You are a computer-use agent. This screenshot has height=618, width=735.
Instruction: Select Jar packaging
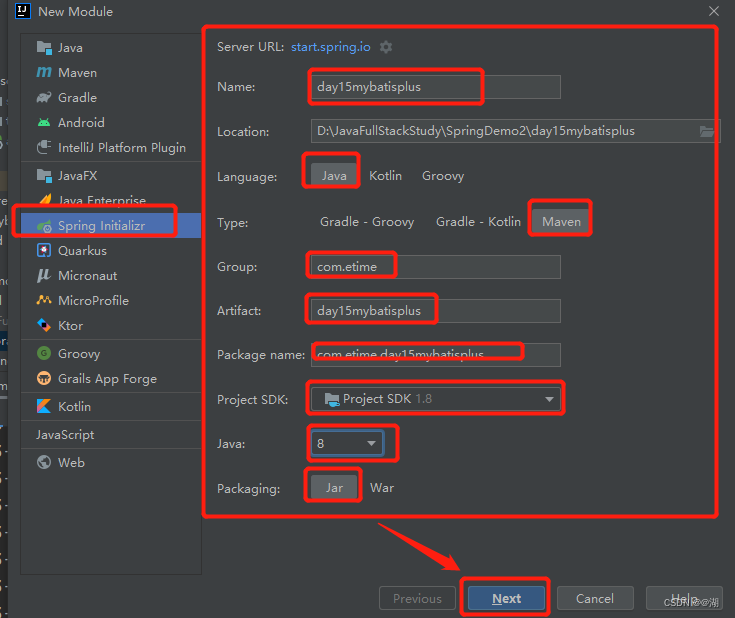334,488
